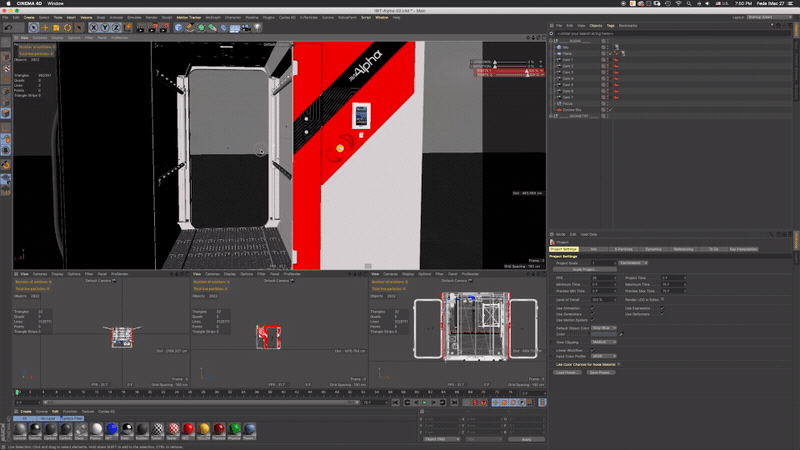Click the Load Preset button
This screenshot has width=800, height=450.
click(x=567, y=372)
